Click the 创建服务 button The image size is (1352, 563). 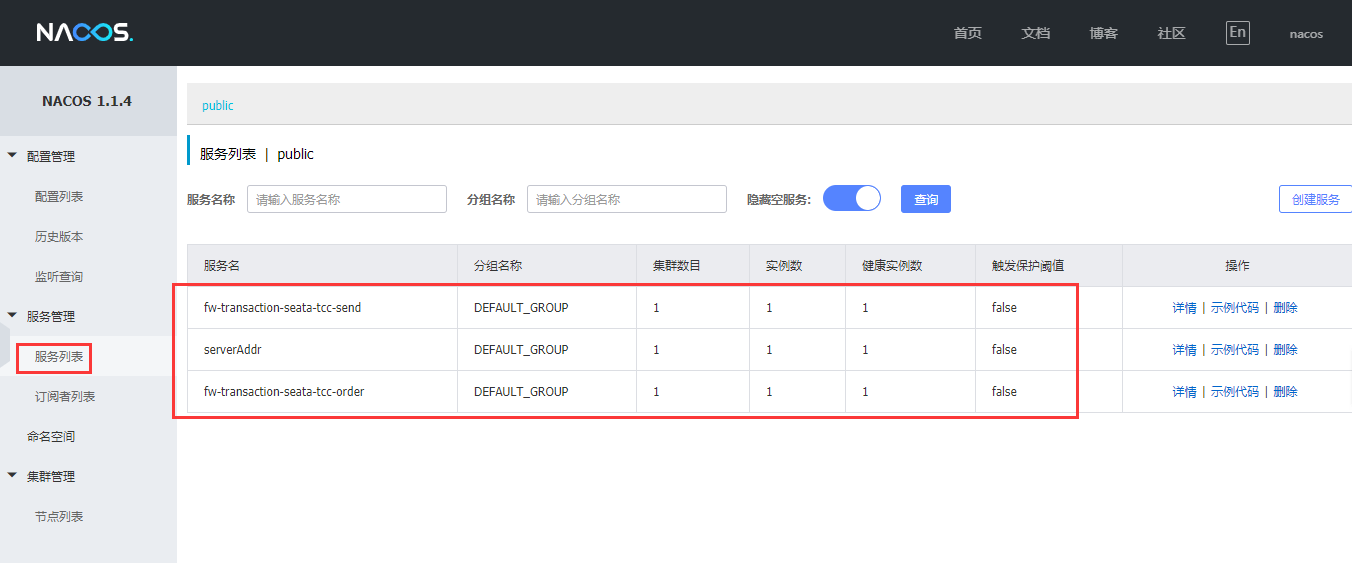pos(1315,199)
